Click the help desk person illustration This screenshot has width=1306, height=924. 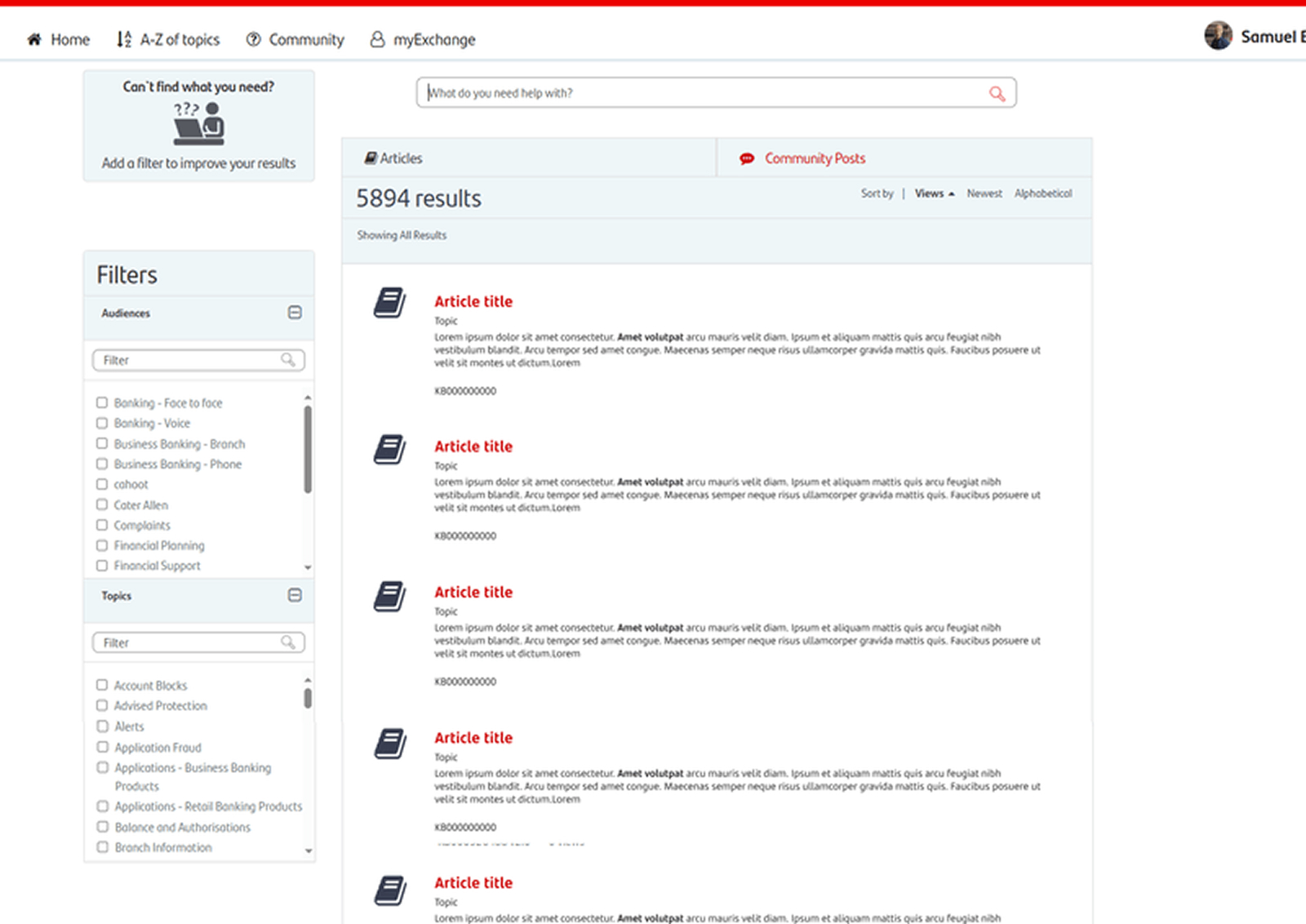pyautogui.click(x=199, y=123)
